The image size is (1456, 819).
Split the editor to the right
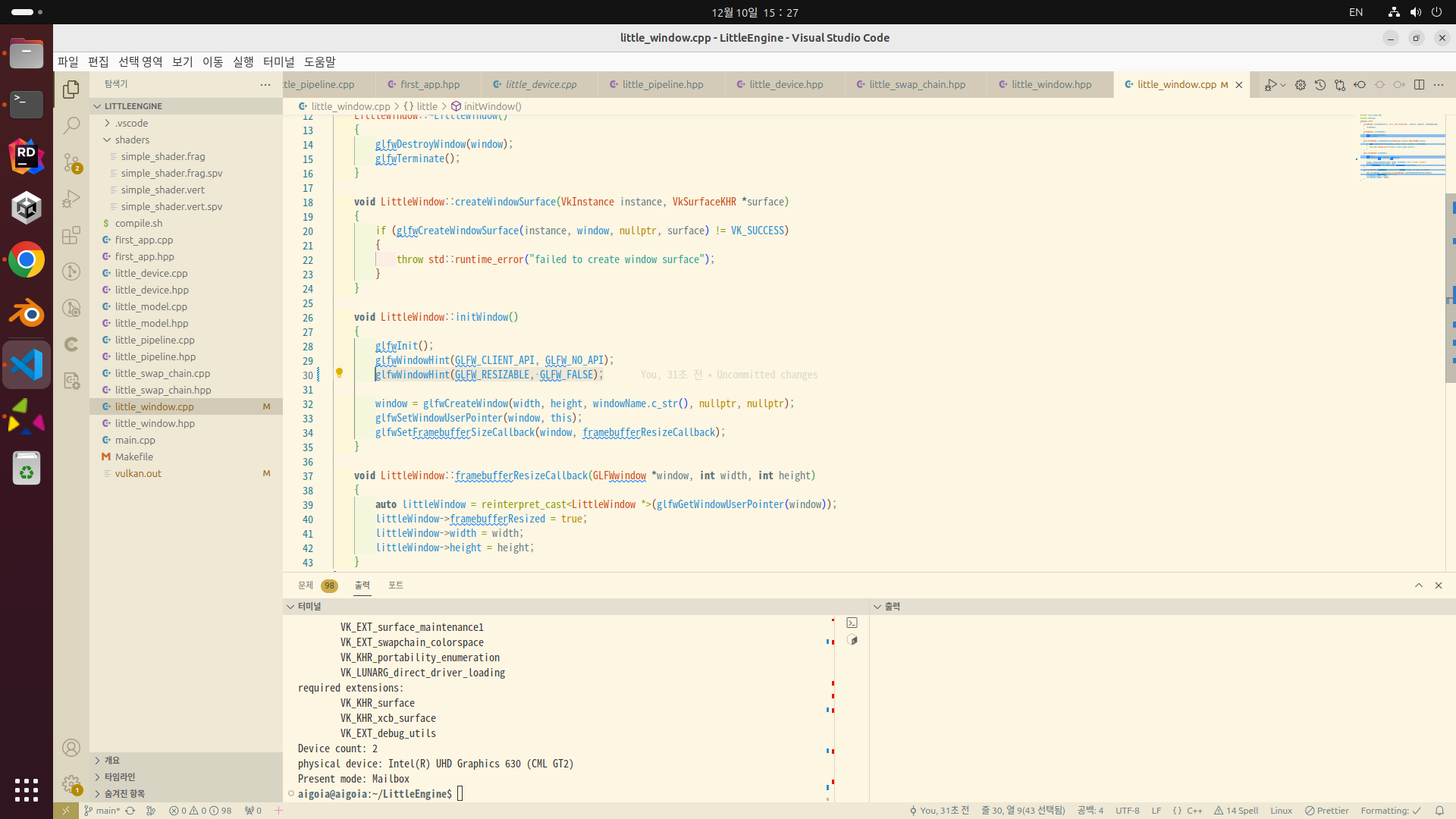1420,85
